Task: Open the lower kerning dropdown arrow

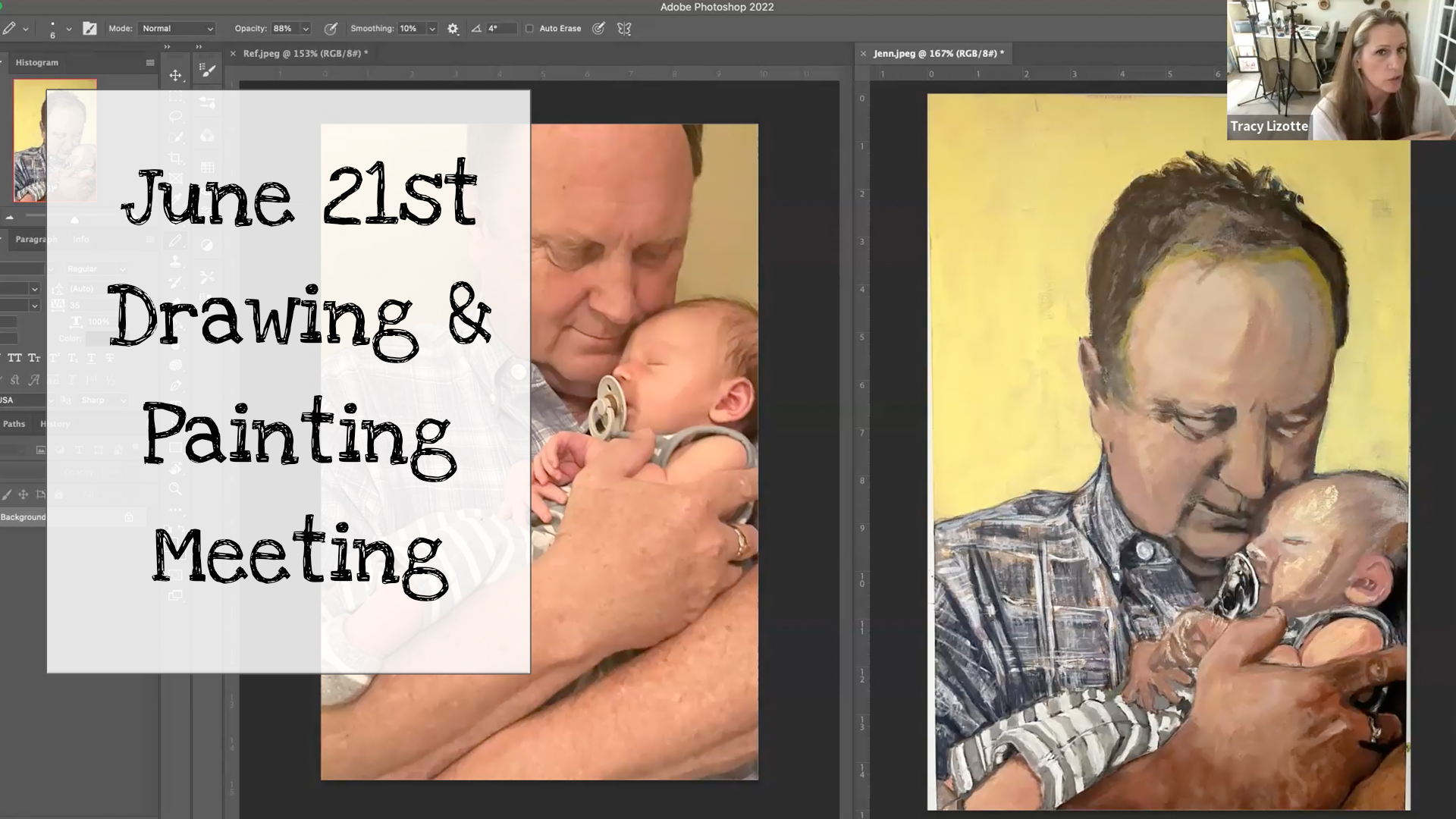Action: tap(34, 306)
